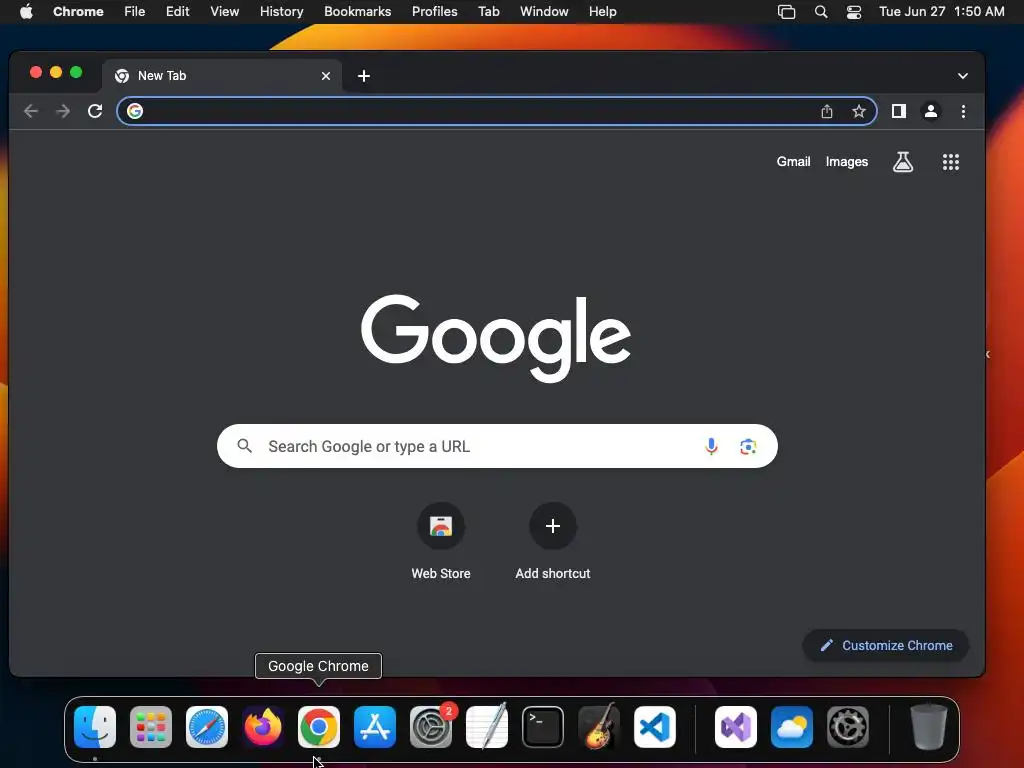Open System Settings with the badge in Dock
This screenshot has width=1024, height=768.
click(431, 727)
